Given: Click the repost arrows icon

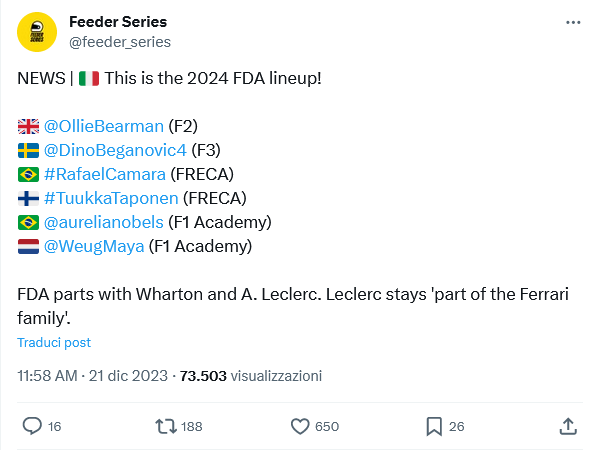Looking at the screenshot, I should (166, 426).
